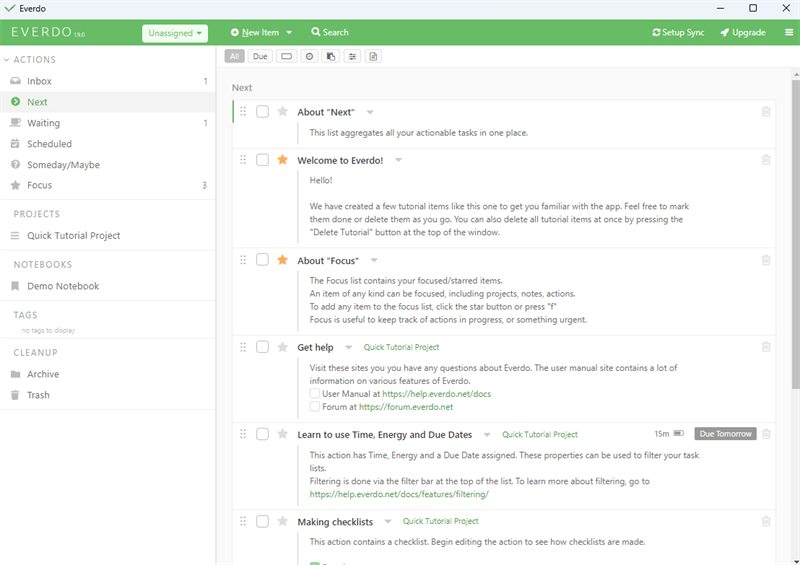The width and height of the screenshot is (800, 565).
Task: Open the Inbox list in sidebar
Action: pos(108,81)
